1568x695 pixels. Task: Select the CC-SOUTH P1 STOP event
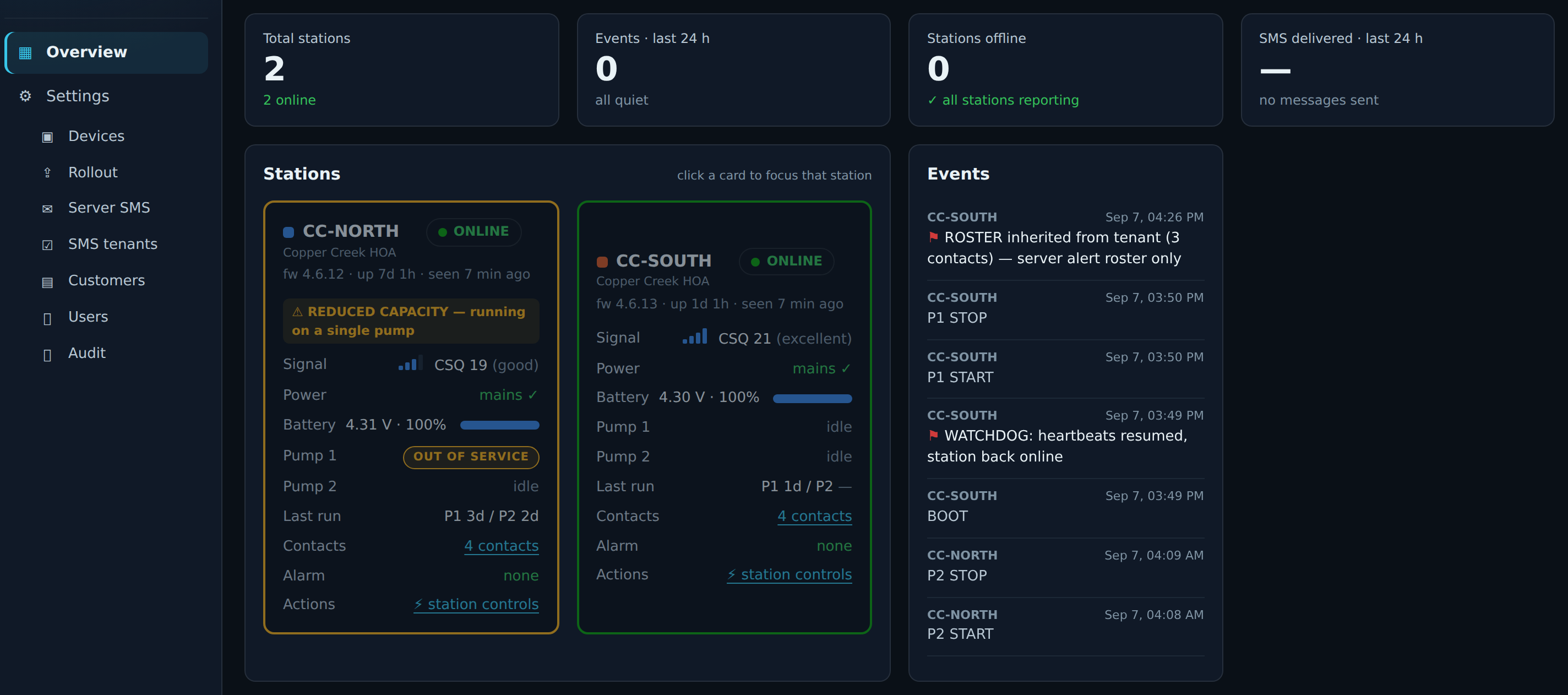point(1065,309)
